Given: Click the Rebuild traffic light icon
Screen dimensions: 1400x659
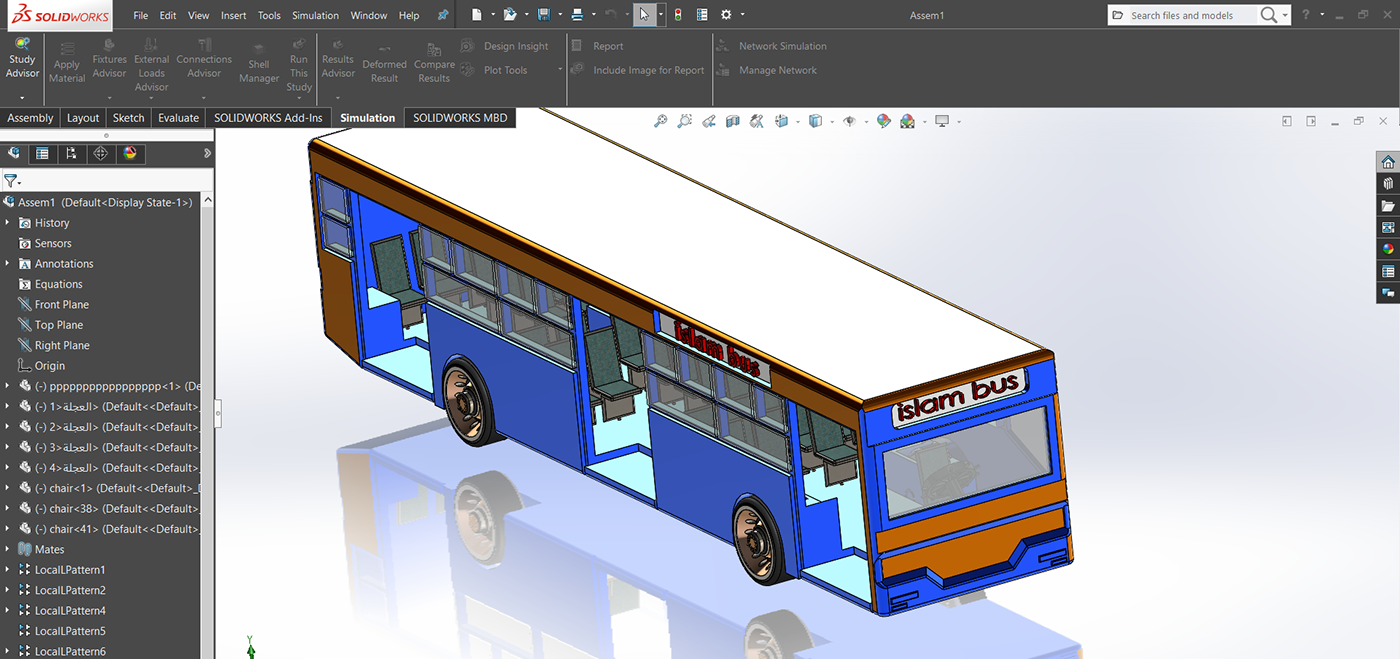Looking at the screenshot, I should pos(678,15).
